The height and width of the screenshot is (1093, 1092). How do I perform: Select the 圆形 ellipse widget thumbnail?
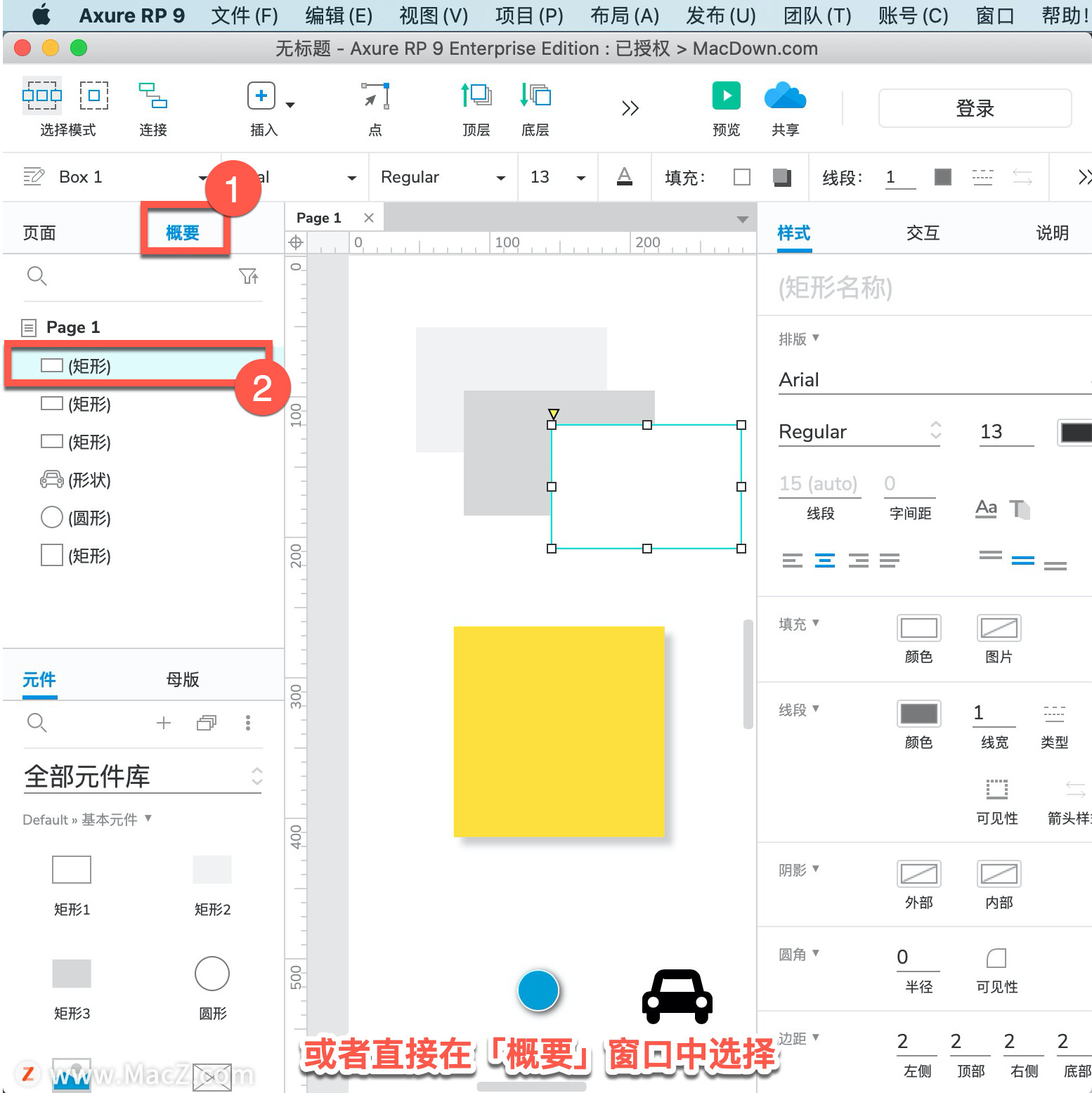pyautogui.click(x=212, y=974)
